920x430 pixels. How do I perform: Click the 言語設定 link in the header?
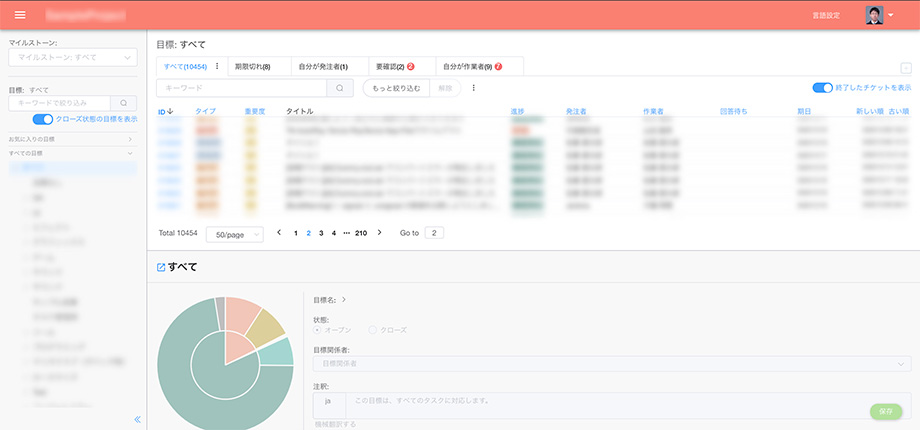(827, 16)
